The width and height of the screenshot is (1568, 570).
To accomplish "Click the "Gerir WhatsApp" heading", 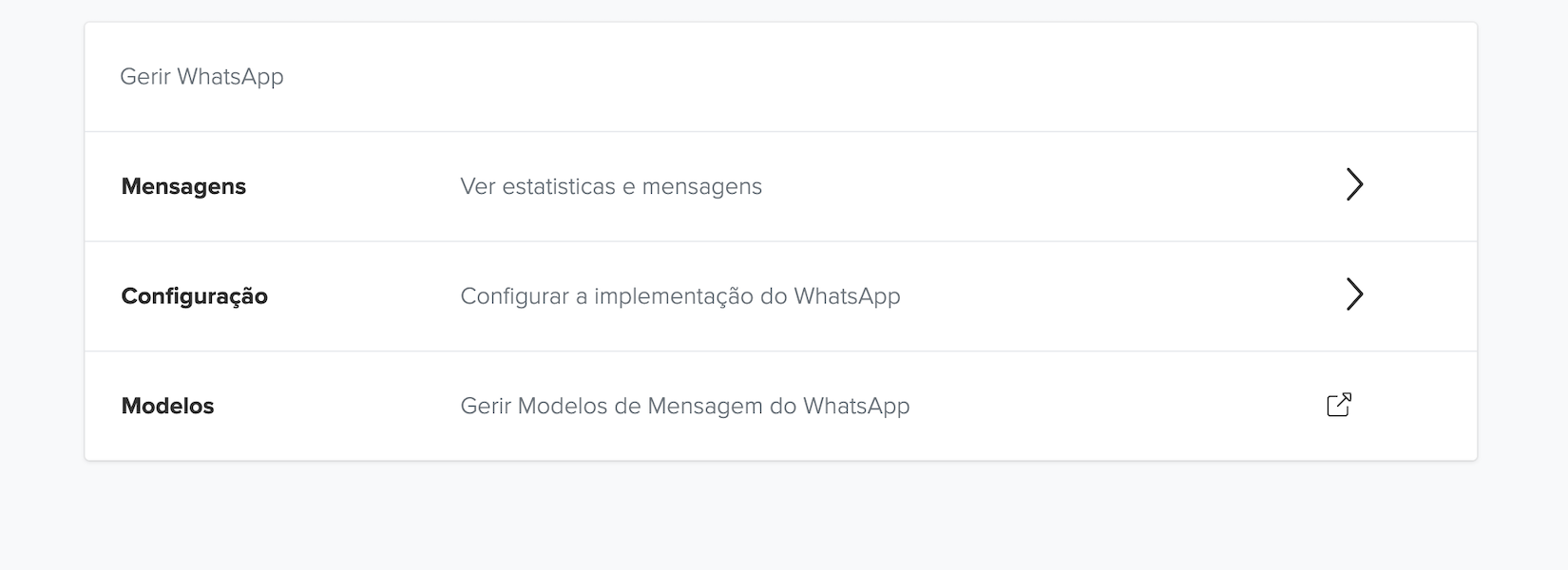I will click(201, 77).
